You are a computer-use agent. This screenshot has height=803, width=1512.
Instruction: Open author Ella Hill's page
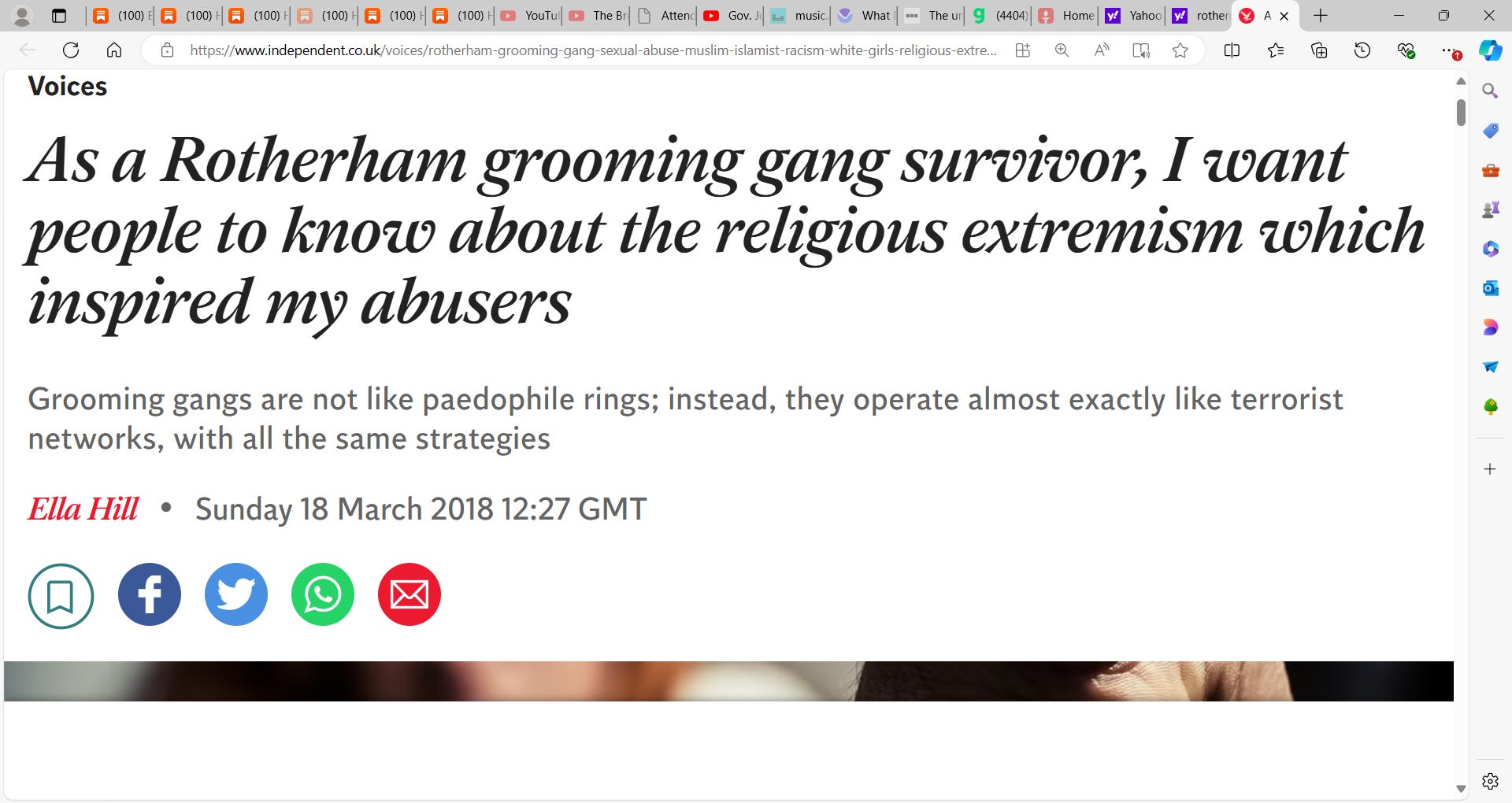pyautogui.click(x=83, y=509)
